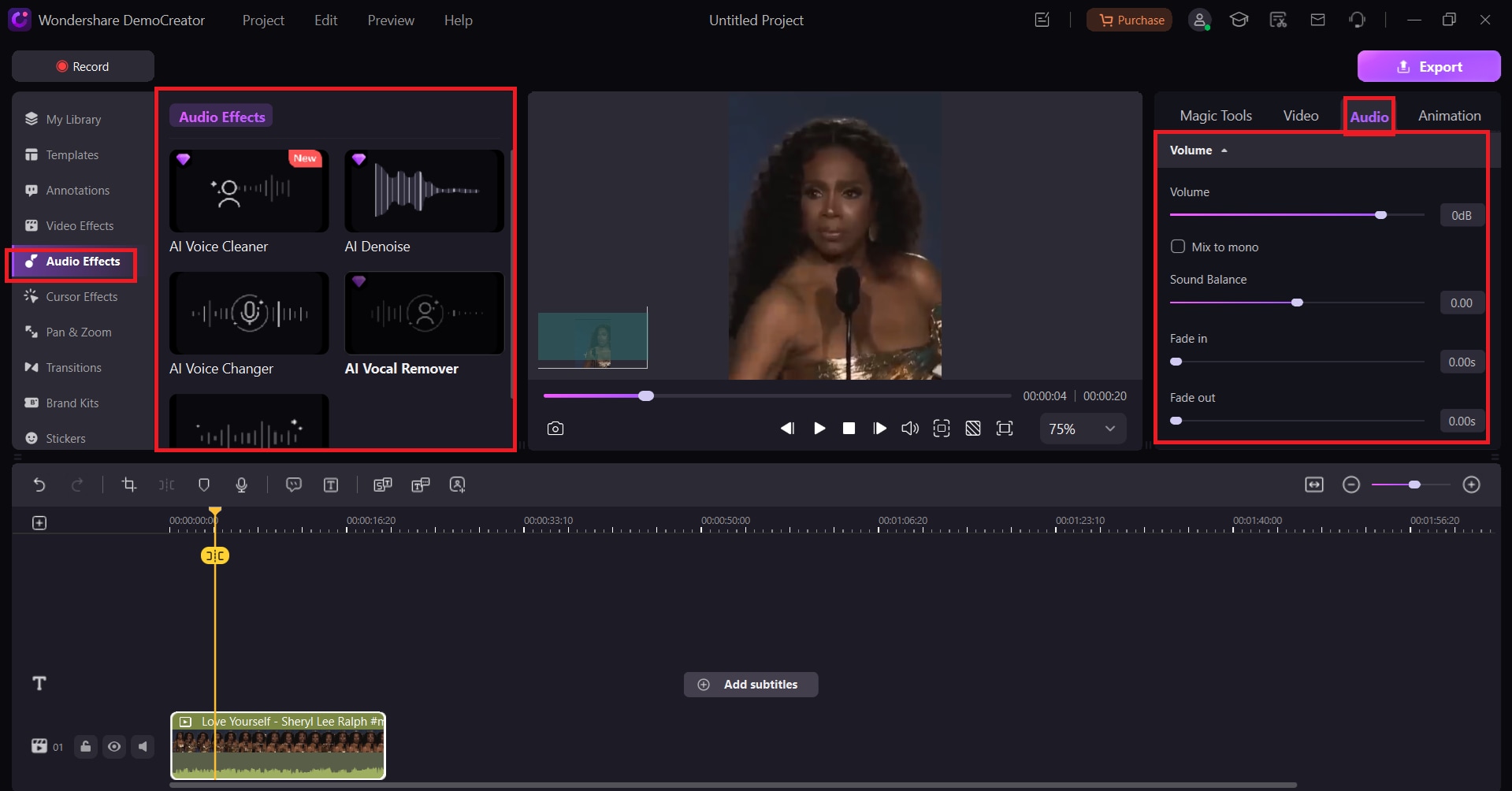Click the timeline text track T icon
Viewport: 1512px width, 791px height.
(x=39, y=683)
